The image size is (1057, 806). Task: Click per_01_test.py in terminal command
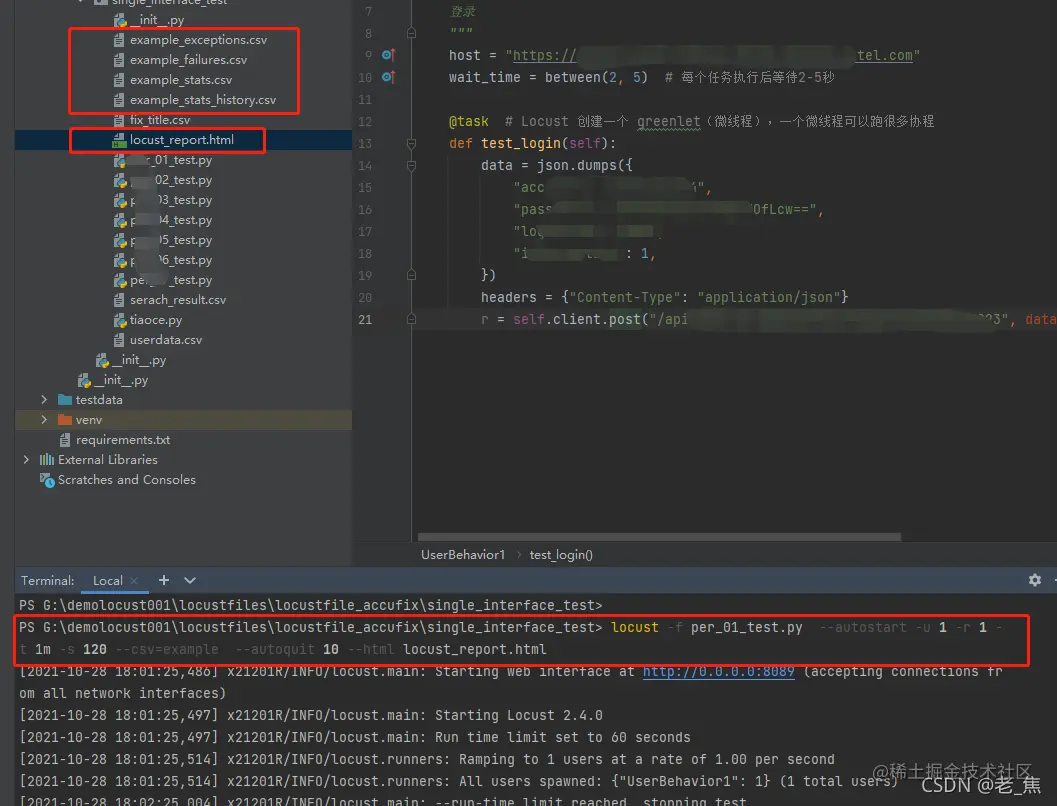click(x=746, y=627)
